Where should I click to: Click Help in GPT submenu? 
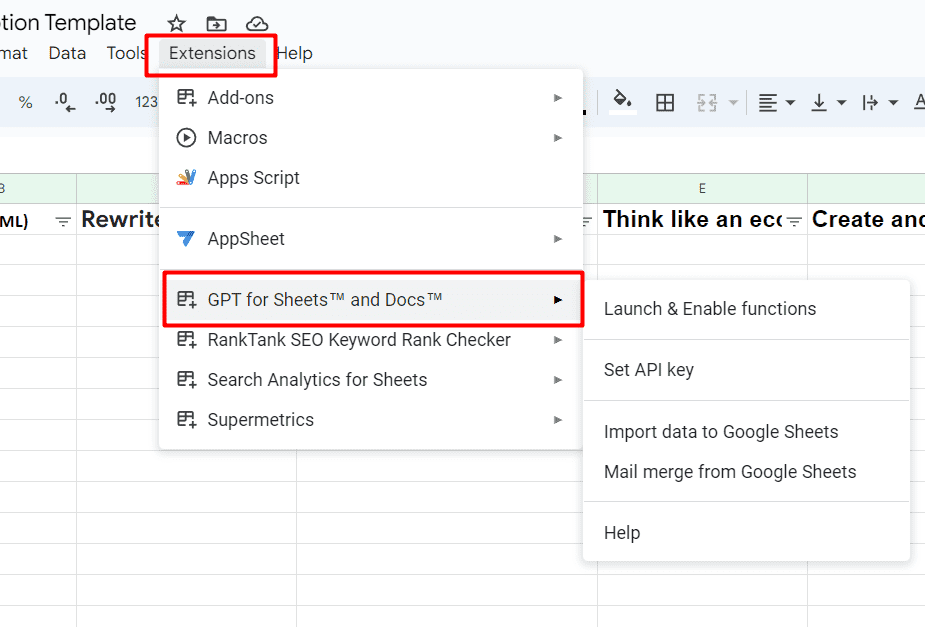(x=746, y=532)
